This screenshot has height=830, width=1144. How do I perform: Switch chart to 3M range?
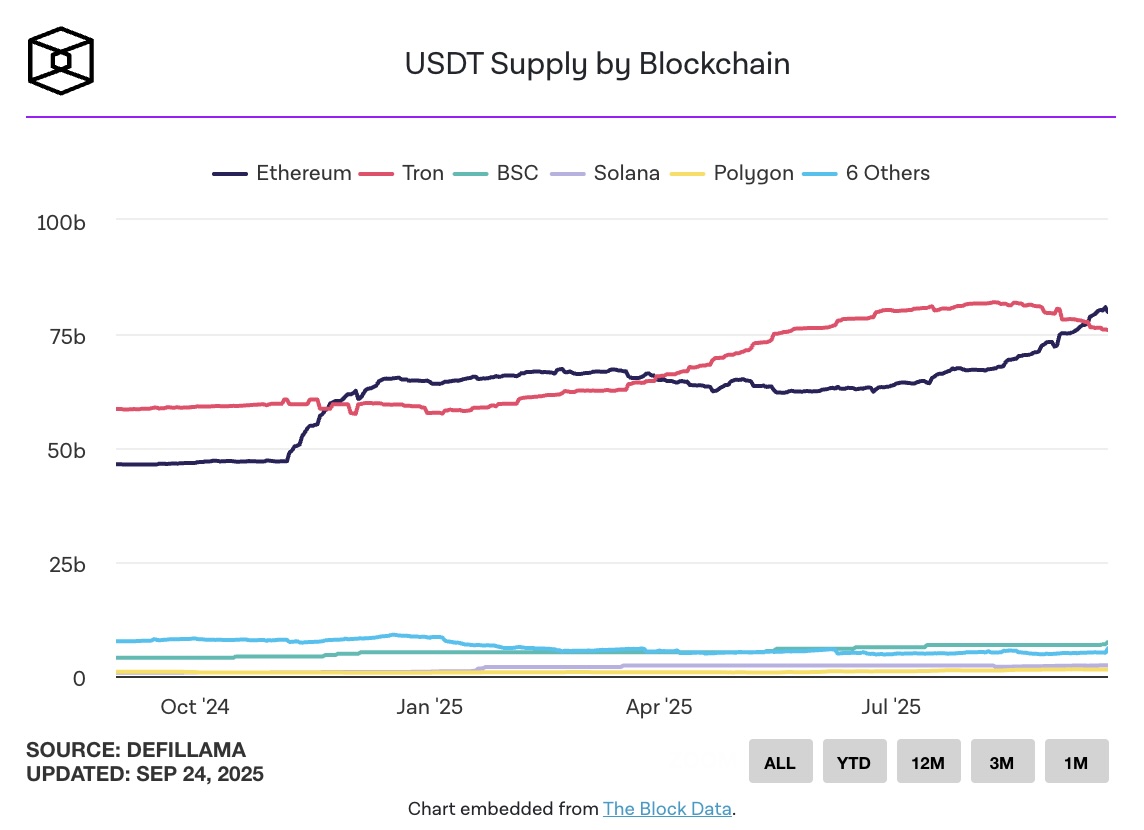1002,762
